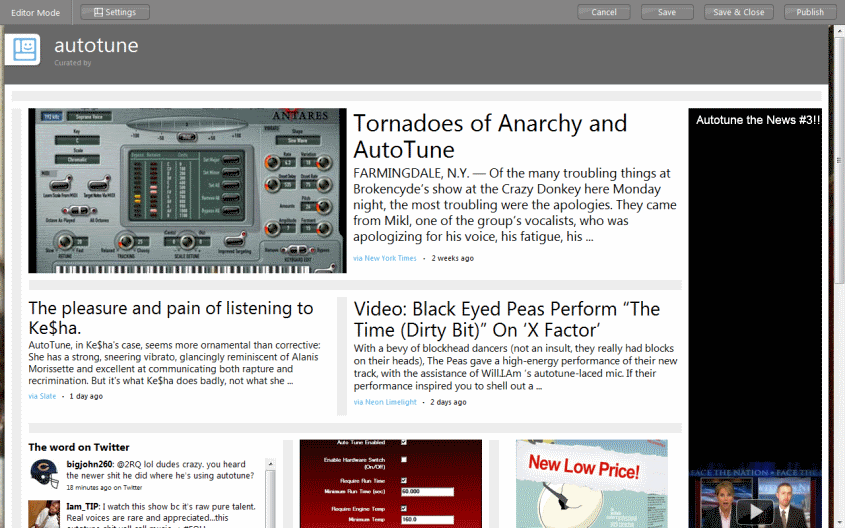Click 2 days ago timestamp
The width and height of the screenshot is (845, 528).
(x=448, y=402)
